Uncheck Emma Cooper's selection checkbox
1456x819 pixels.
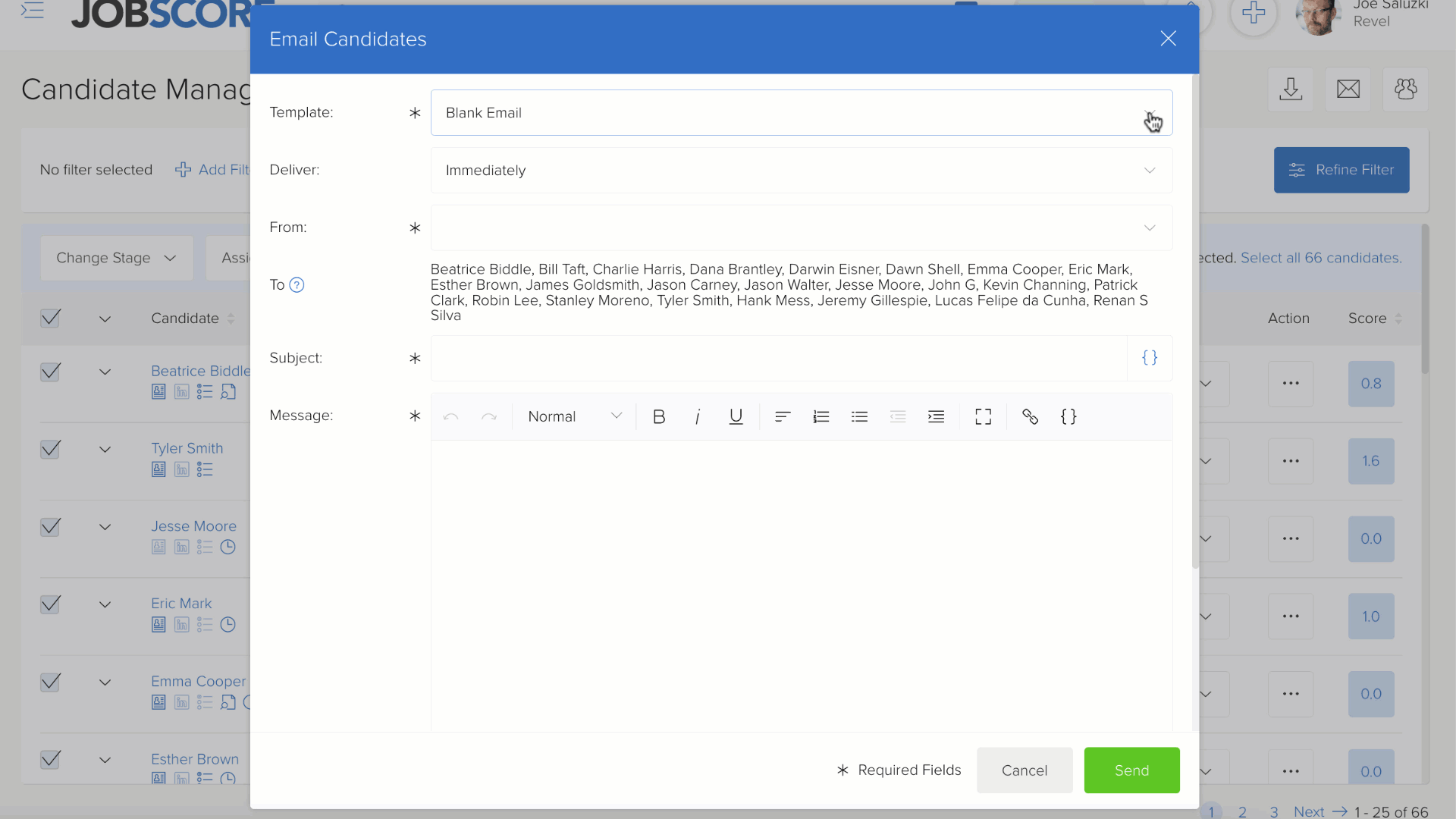click(50, 682)
